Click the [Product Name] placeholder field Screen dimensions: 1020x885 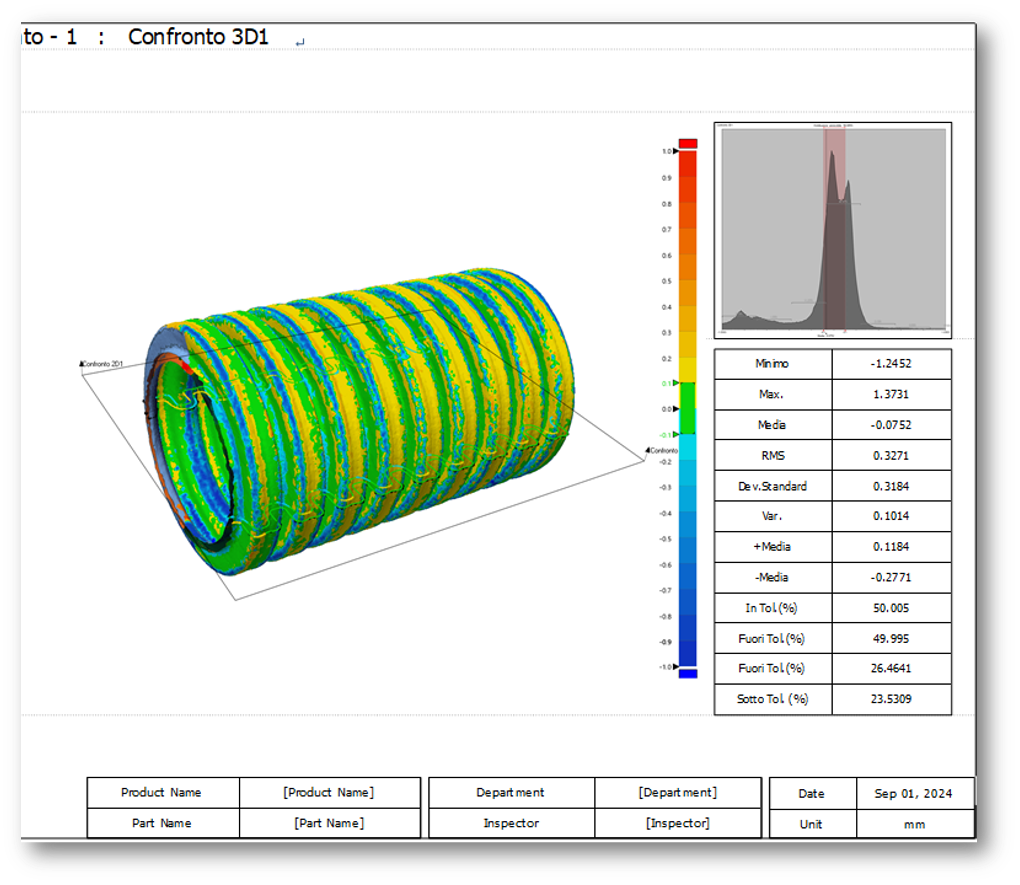[329, 793]
